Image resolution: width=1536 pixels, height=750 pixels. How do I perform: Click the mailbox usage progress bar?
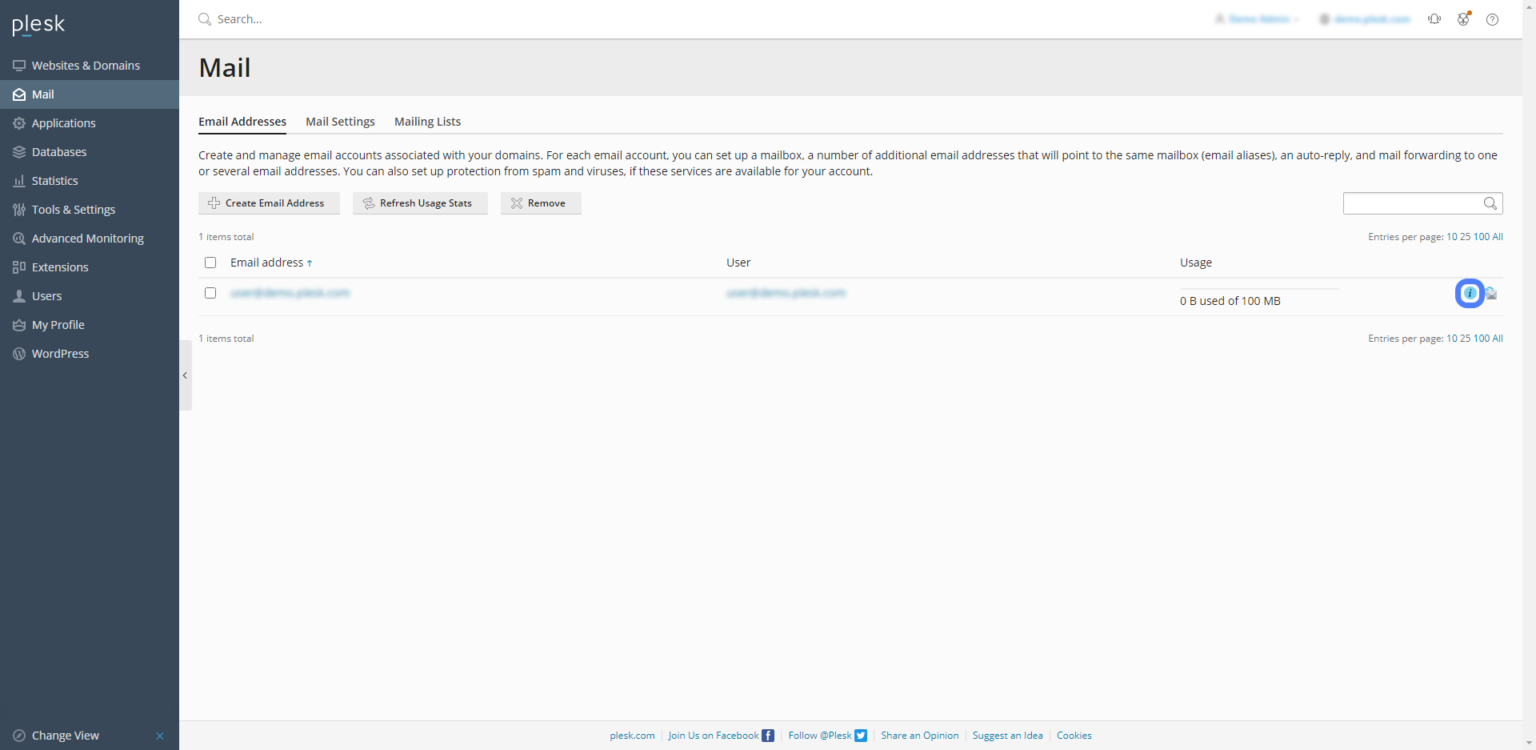coord(1259,289)
